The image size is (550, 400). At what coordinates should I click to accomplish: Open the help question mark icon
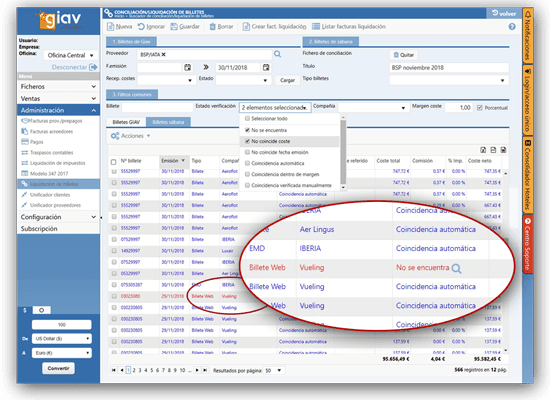click(x=512, y=27)
